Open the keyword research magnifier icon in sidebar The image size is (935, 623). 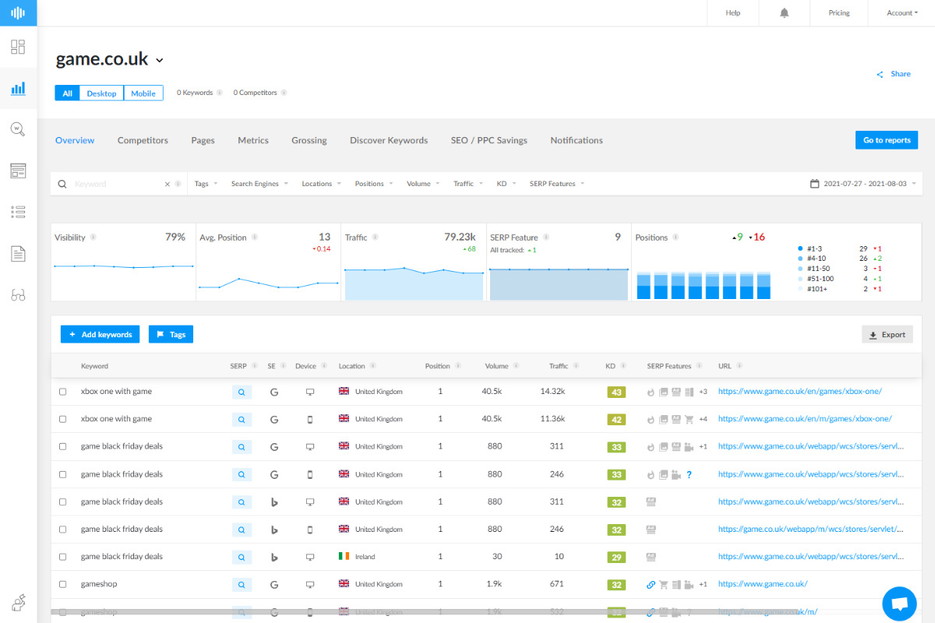(17, 130)
